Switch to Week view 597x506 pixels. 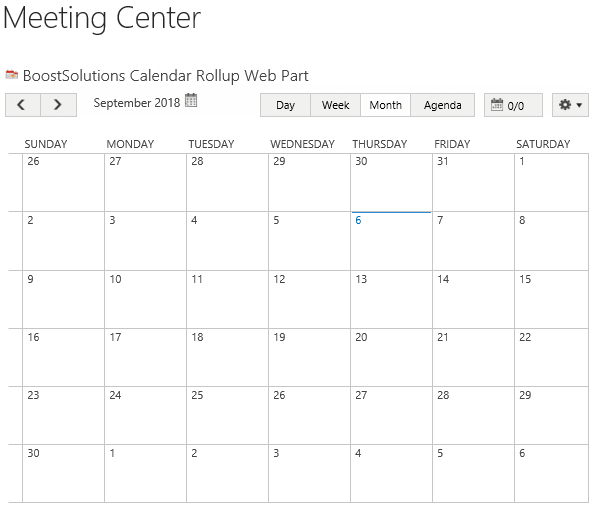tap(335, 105)
